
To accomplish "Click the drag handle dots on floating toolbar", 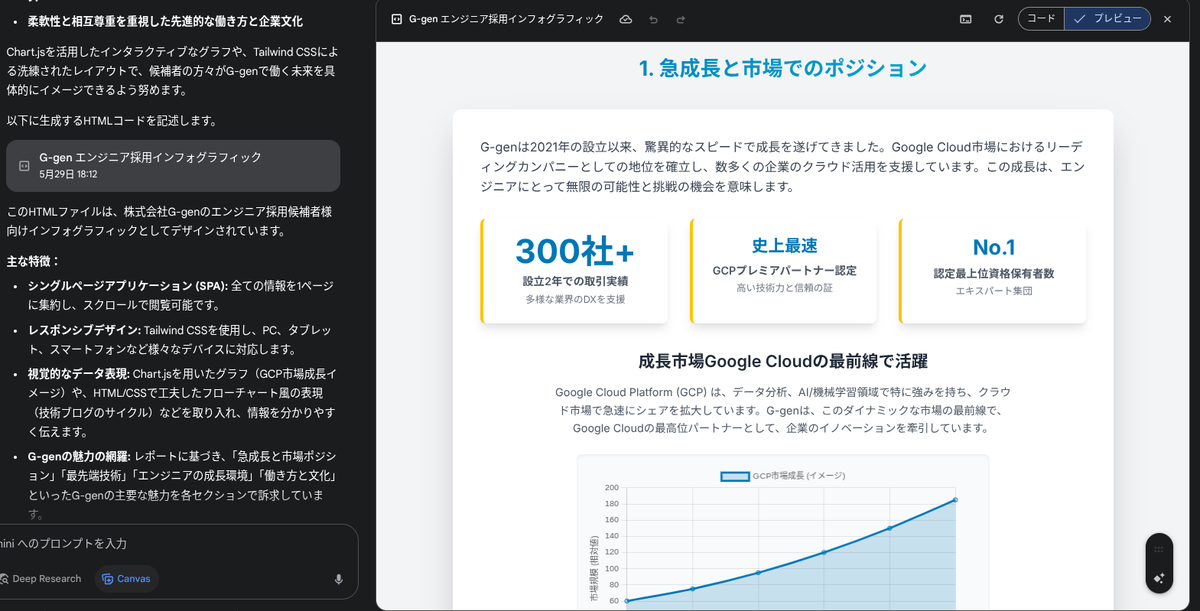I will [1159, 548].
